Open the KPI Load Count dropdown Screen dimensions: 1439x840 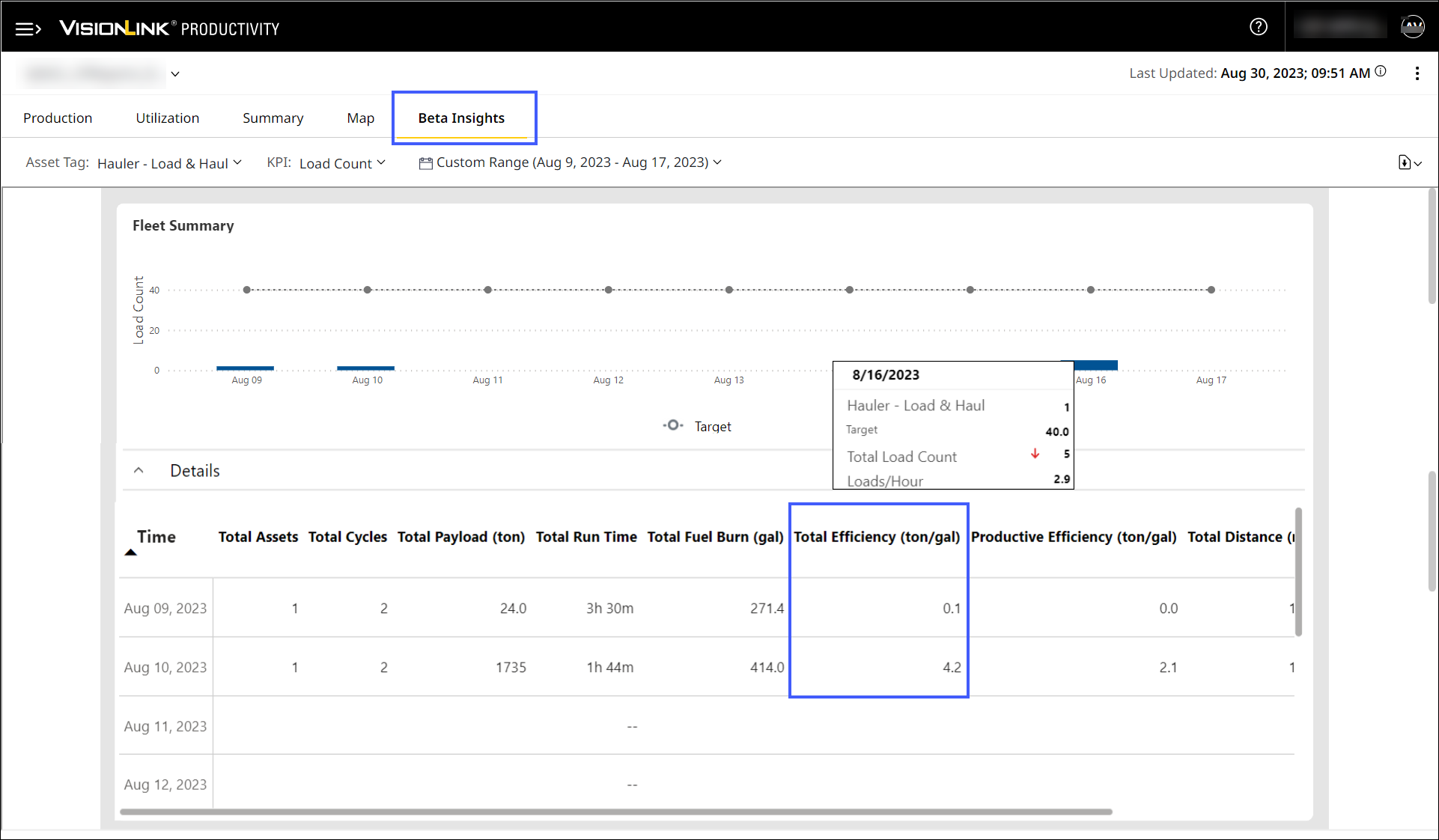tap(342, 163)
